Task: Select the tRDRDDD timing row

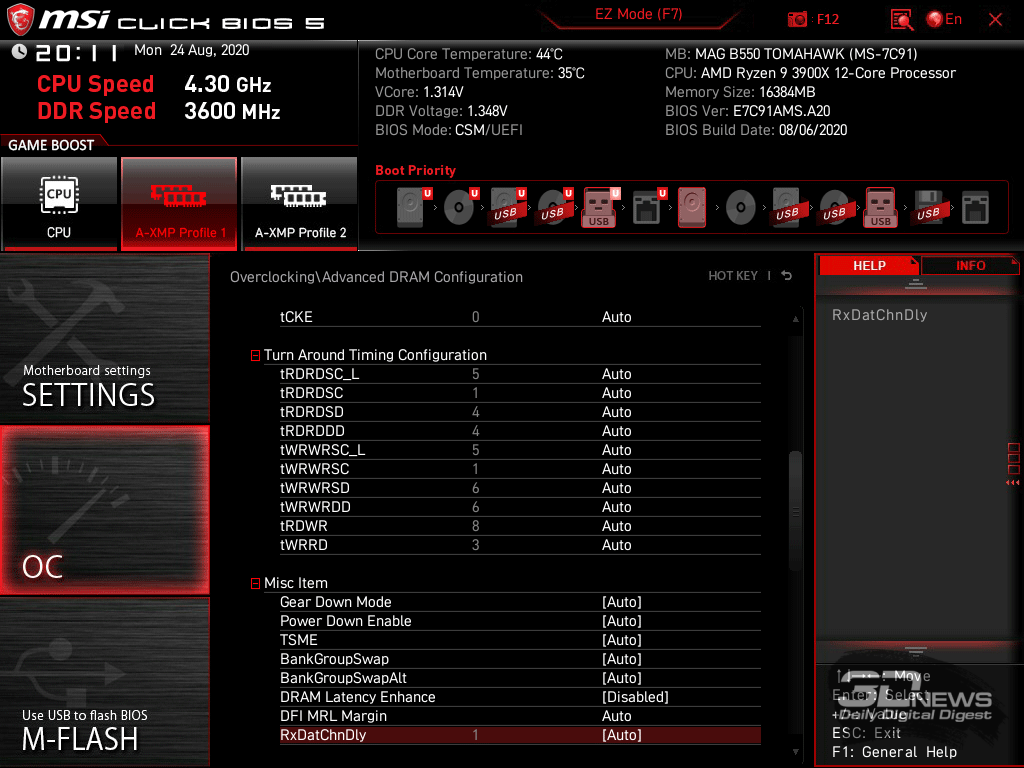Action: [520, 431]
